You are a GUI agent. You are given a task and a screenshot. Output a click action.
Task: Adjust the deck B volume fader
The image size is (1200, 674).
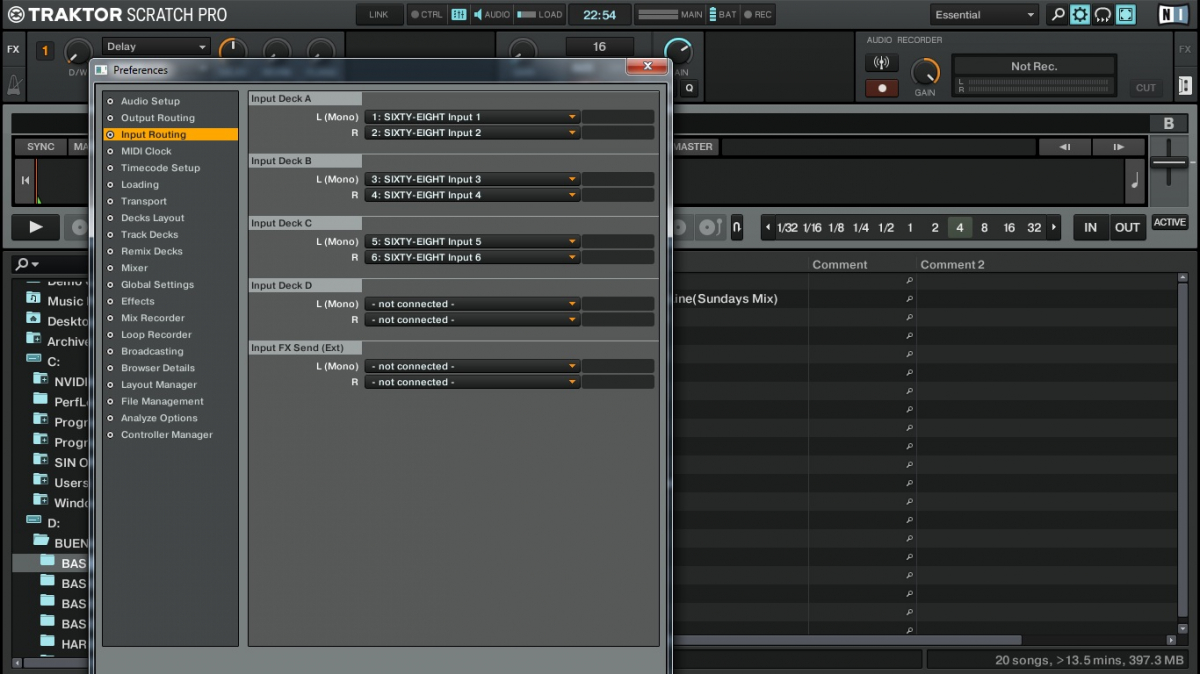tap(1169, 162)
